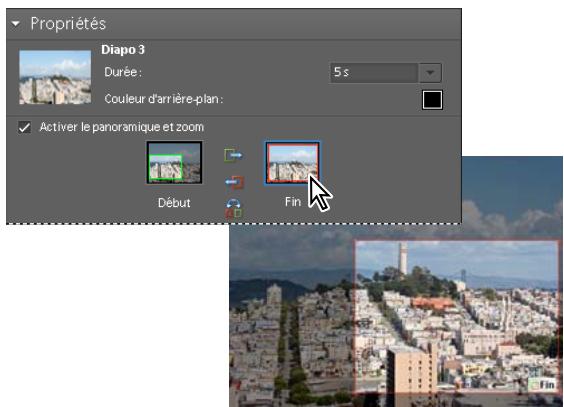Image resolution: width=564 pixels, height=407 pixels.
Task: Toggle Activer le panoramique et zoom checkbox
Action: coord(24,127)
